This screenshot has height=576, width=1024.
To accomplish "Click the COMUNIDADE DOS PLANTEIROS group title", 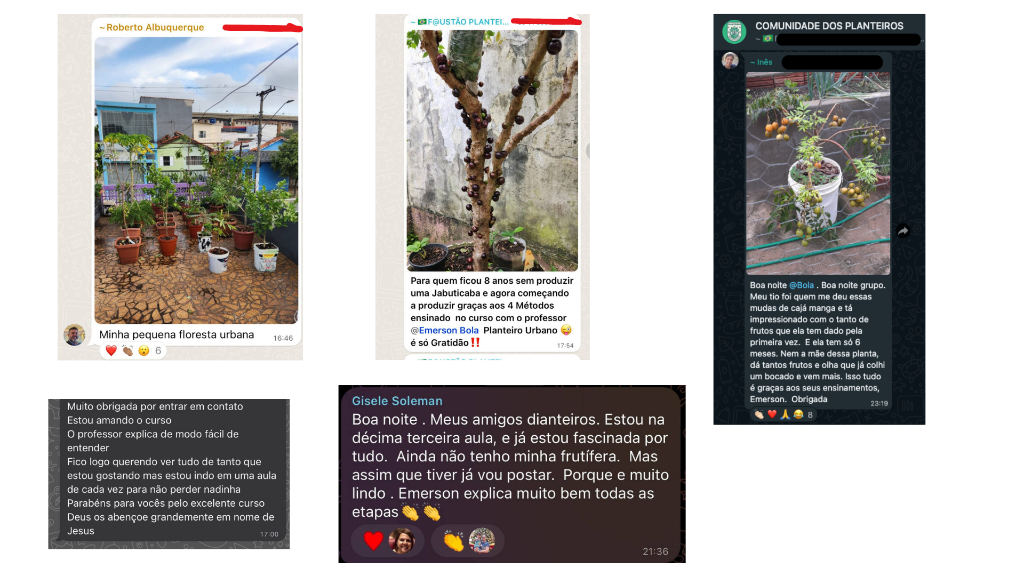I will coord(829,25).
